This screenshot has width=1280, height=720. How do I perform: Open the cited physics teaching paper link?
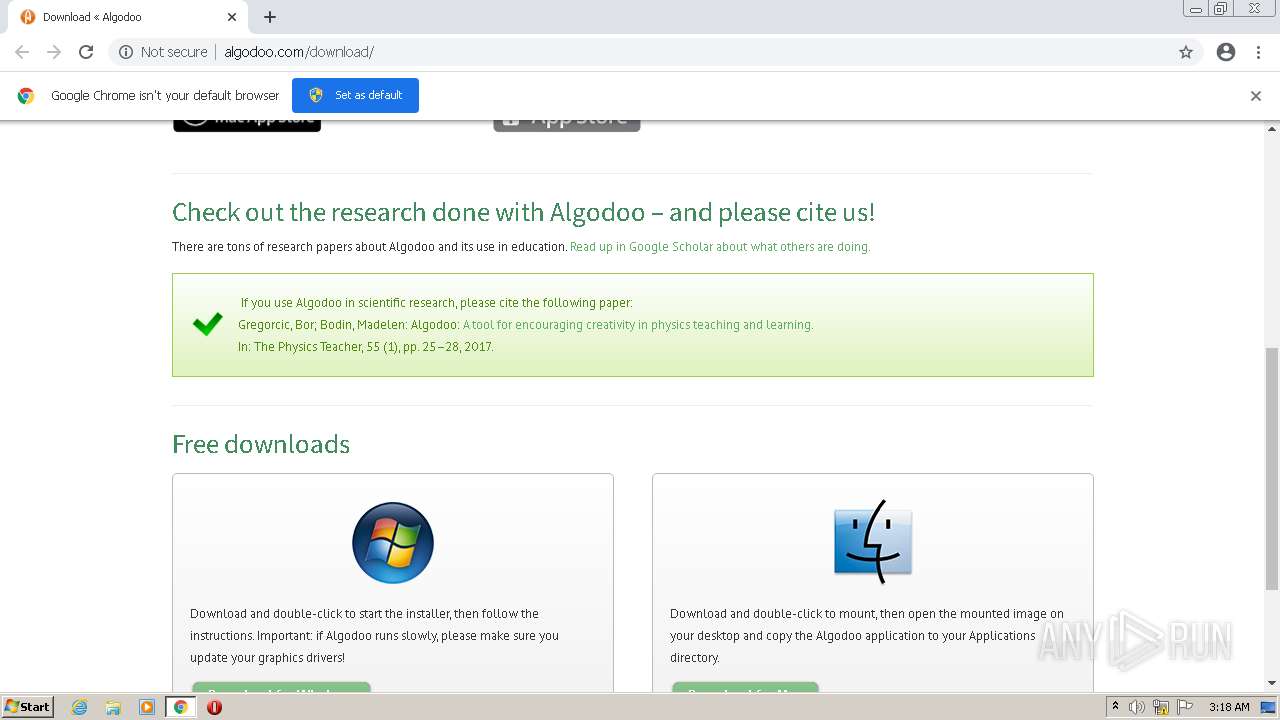[x=638, y=324]
